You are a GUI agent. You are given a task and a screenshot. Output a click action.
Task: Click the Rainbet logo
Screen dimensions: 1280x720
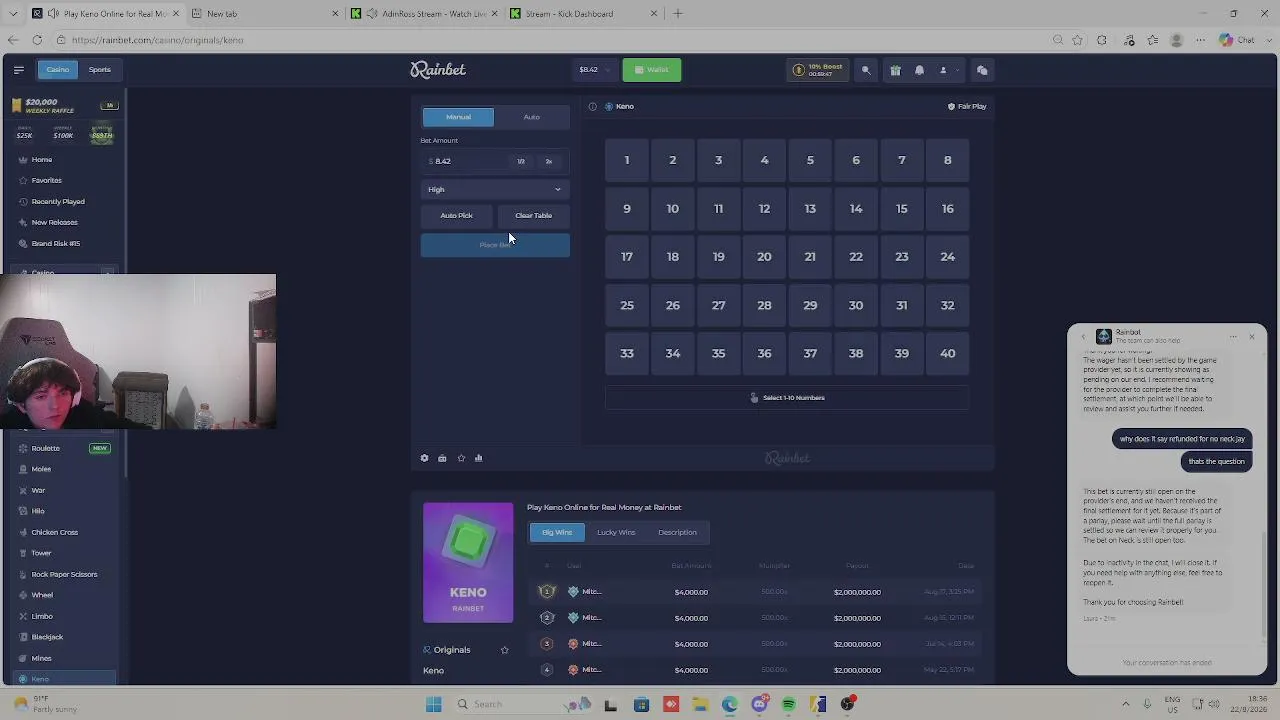438,70
